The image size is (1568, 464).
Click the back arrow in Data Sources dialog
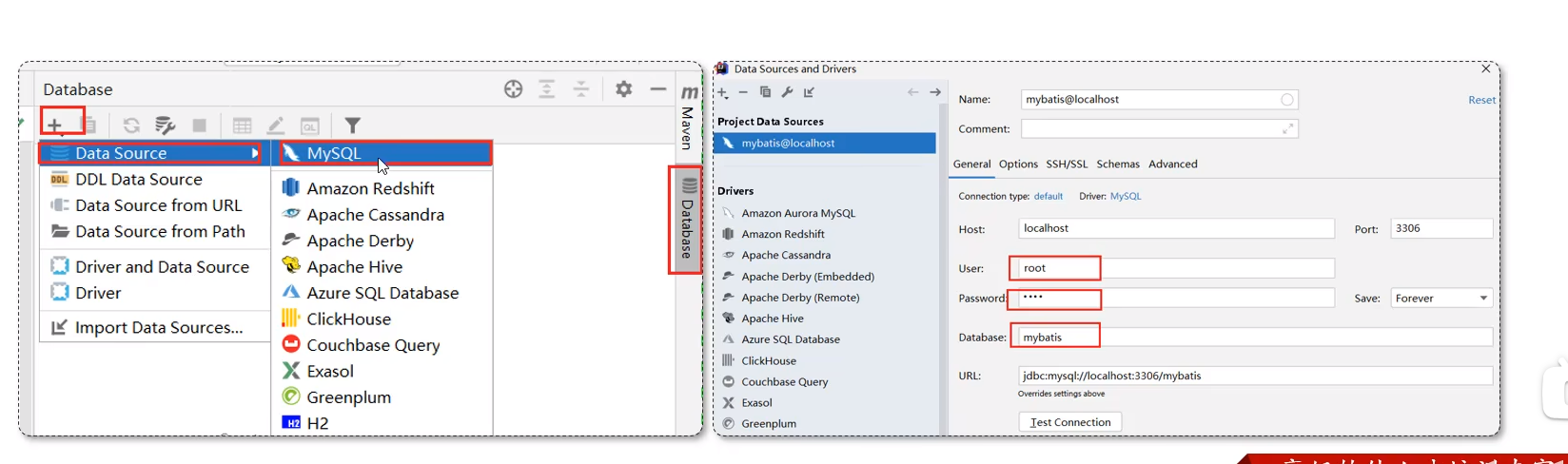pos(912,92)
